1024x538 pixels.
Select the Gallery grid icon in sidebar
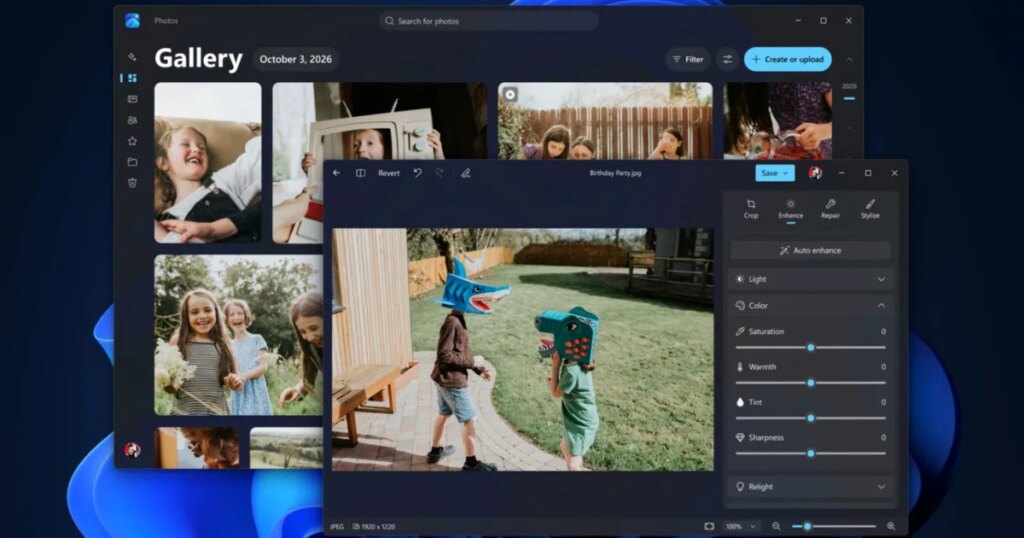pyautogui.click(x=133, y=78)
